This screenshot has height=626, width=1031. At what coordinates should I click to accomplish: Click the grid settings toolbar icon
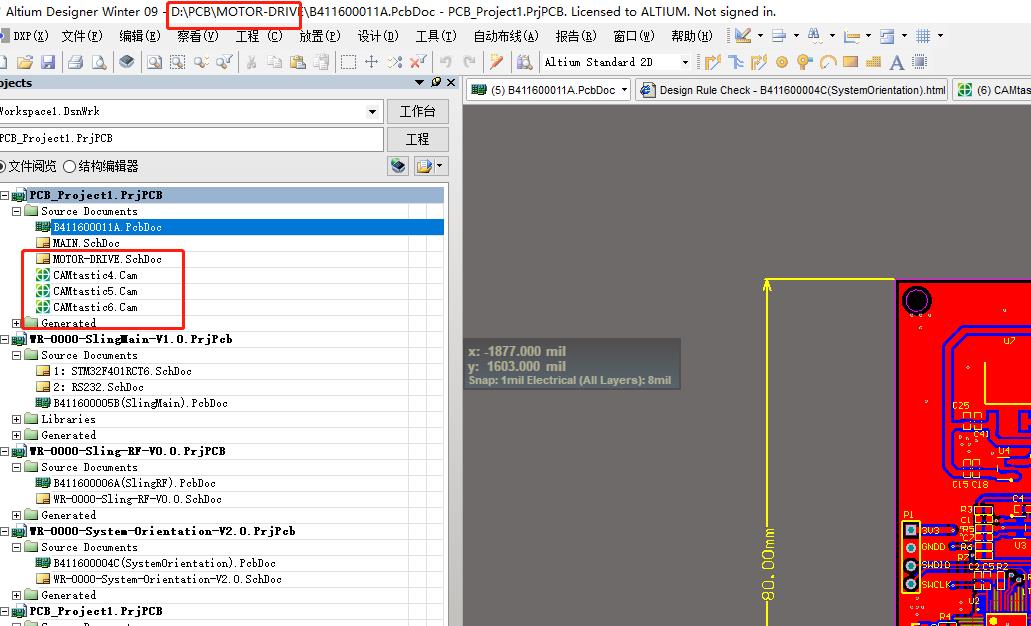[x=924, y=36]
